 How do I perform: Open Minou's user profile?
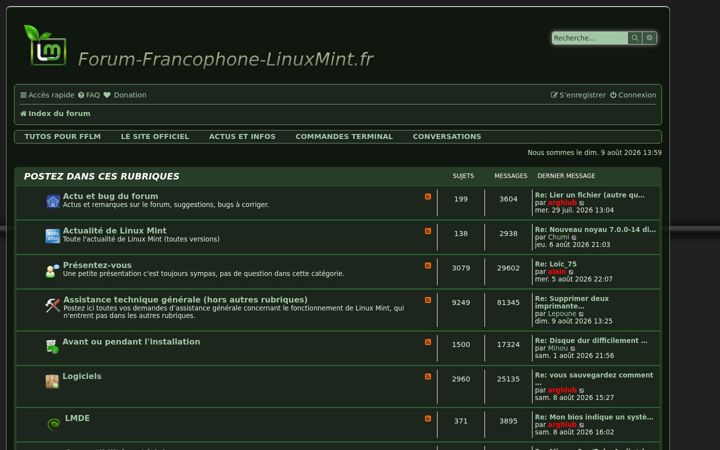tap(558, 348)
